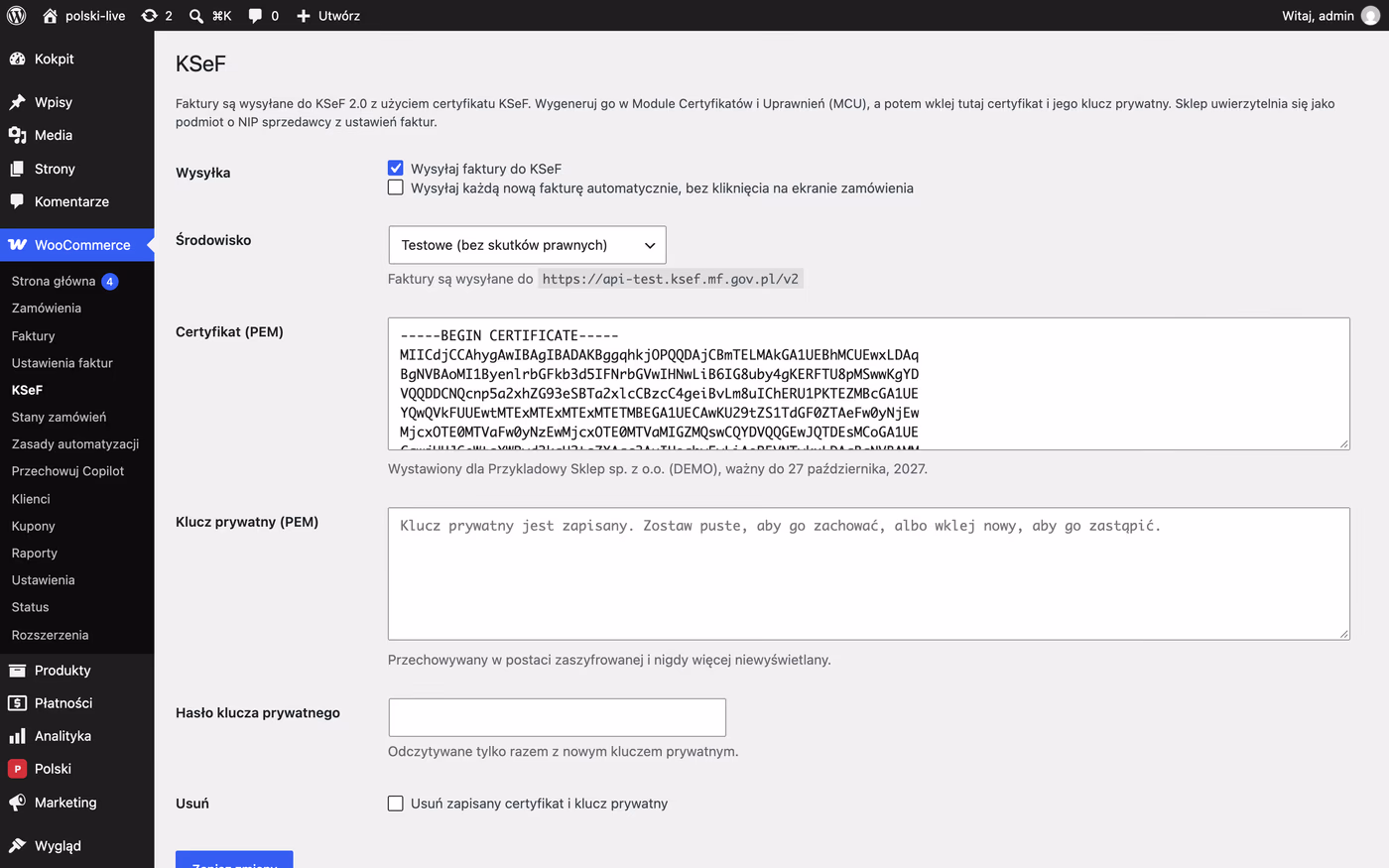This screenshot has height=868, width=1389.
Task: Open the comments bubble in admin bar
Action: 255,16
